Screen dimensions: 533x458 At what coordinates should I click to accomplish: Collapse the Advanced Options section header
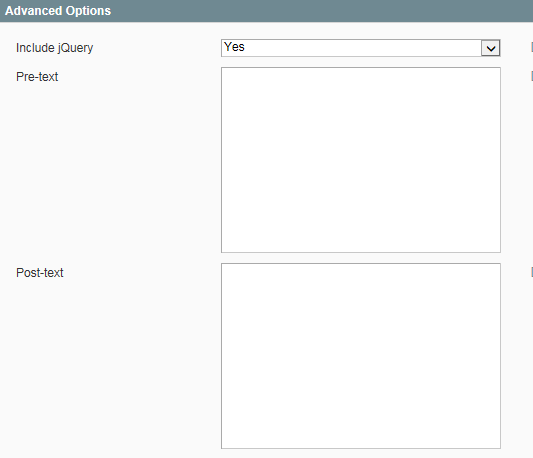coord(266,11)
